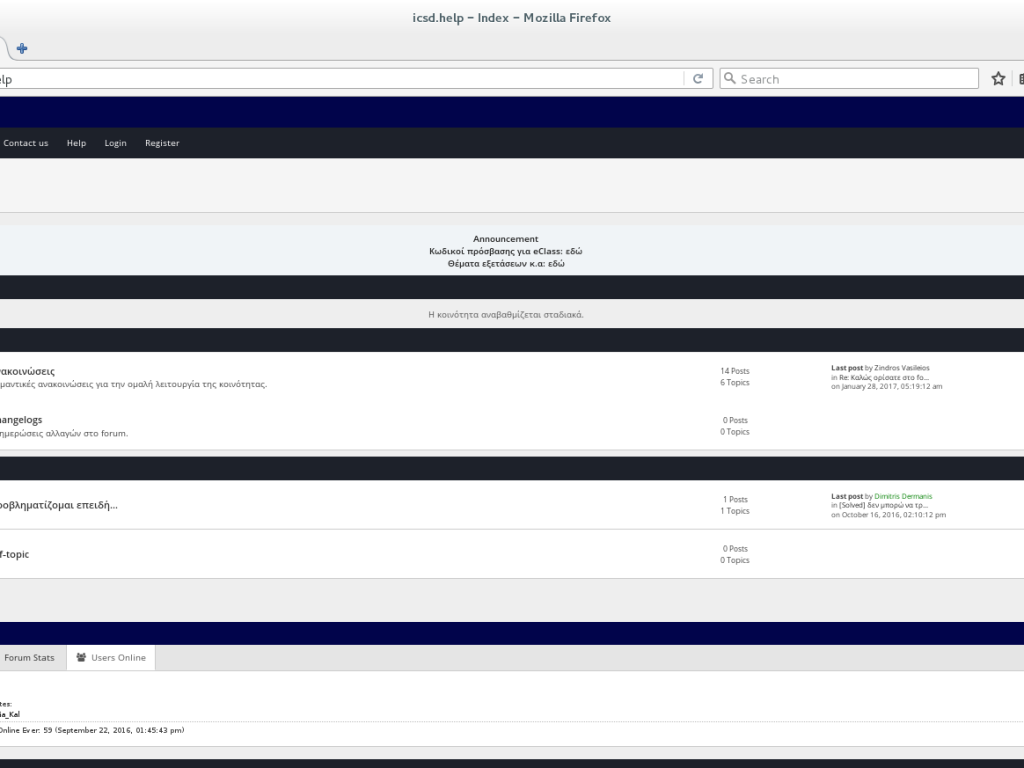Open eClass access codes εδώ link
This screenshot has height=768, width=1024.
[574, 251]
